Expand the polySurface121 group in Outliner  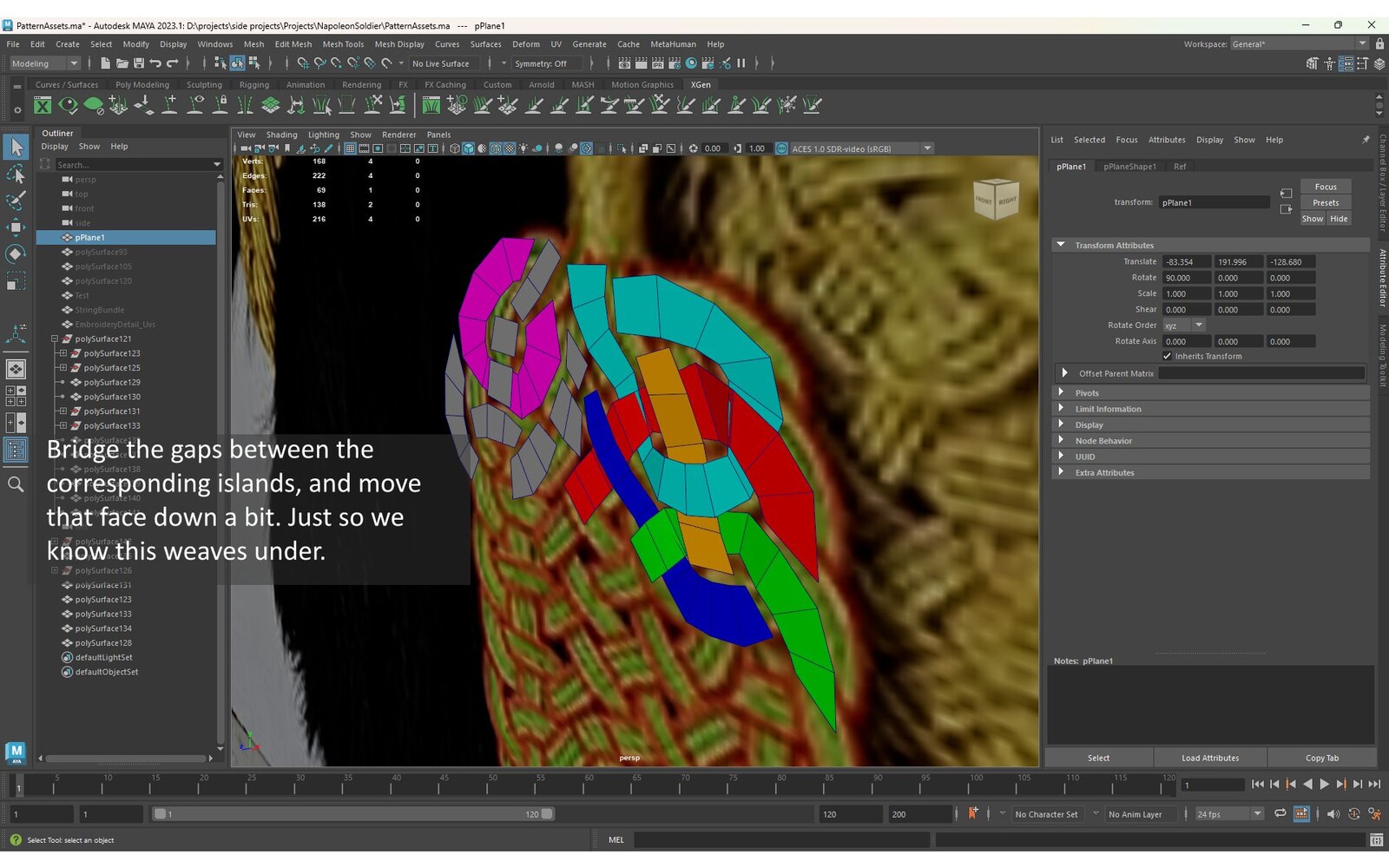point(55,339)
